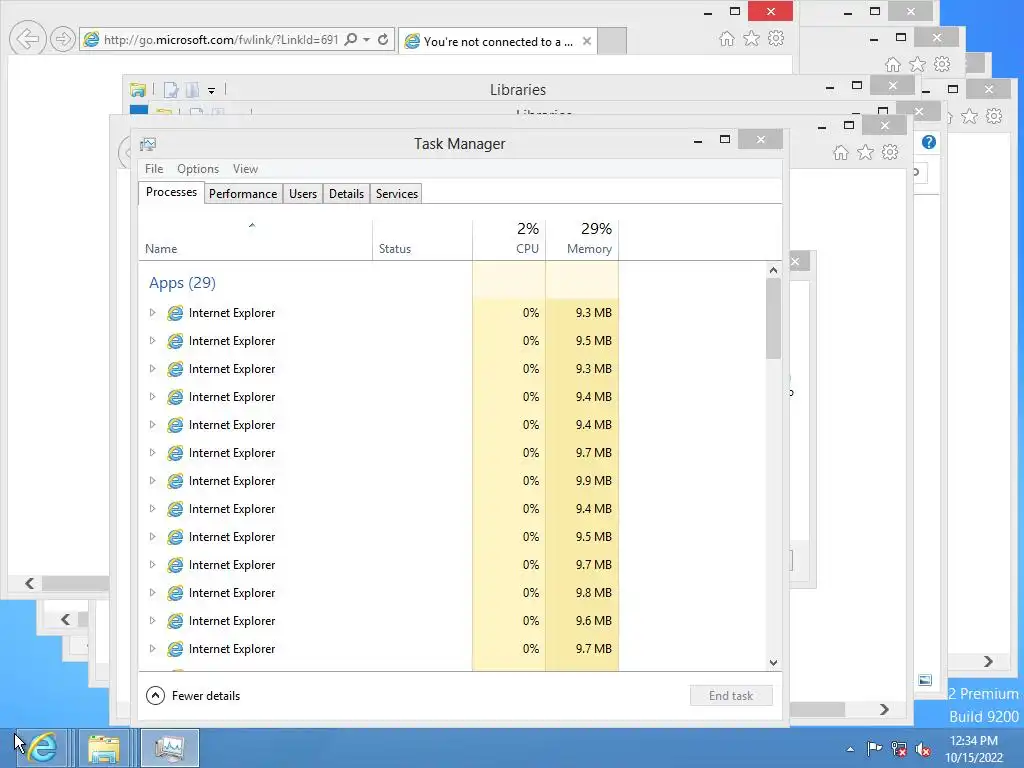Open Libraries quick access toolbar dropdown arrow
The width and height of the screenshot is (1024, 768).
click(211, 91)
